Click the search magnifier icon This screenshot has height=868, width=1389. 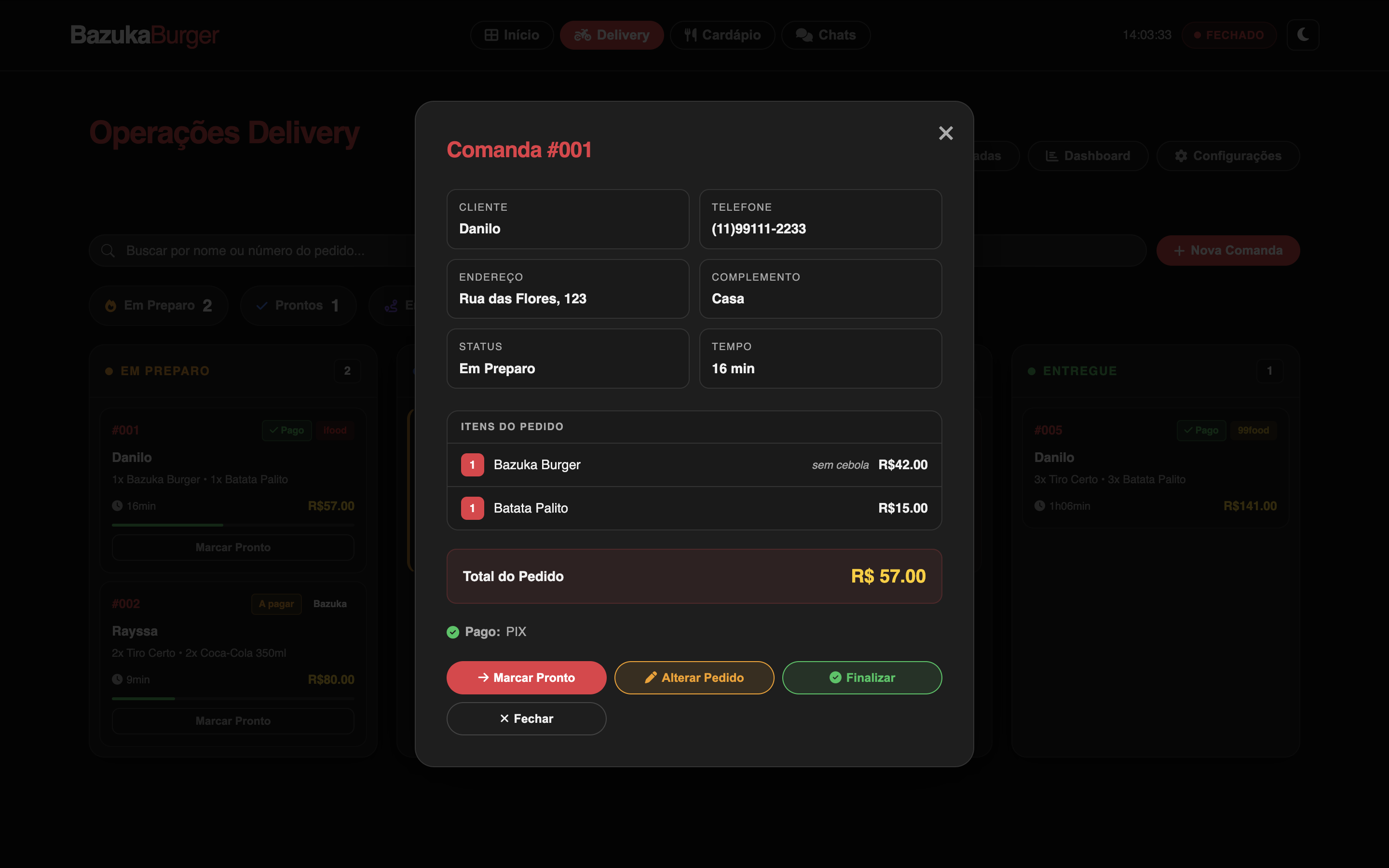[x=108, y=251]
